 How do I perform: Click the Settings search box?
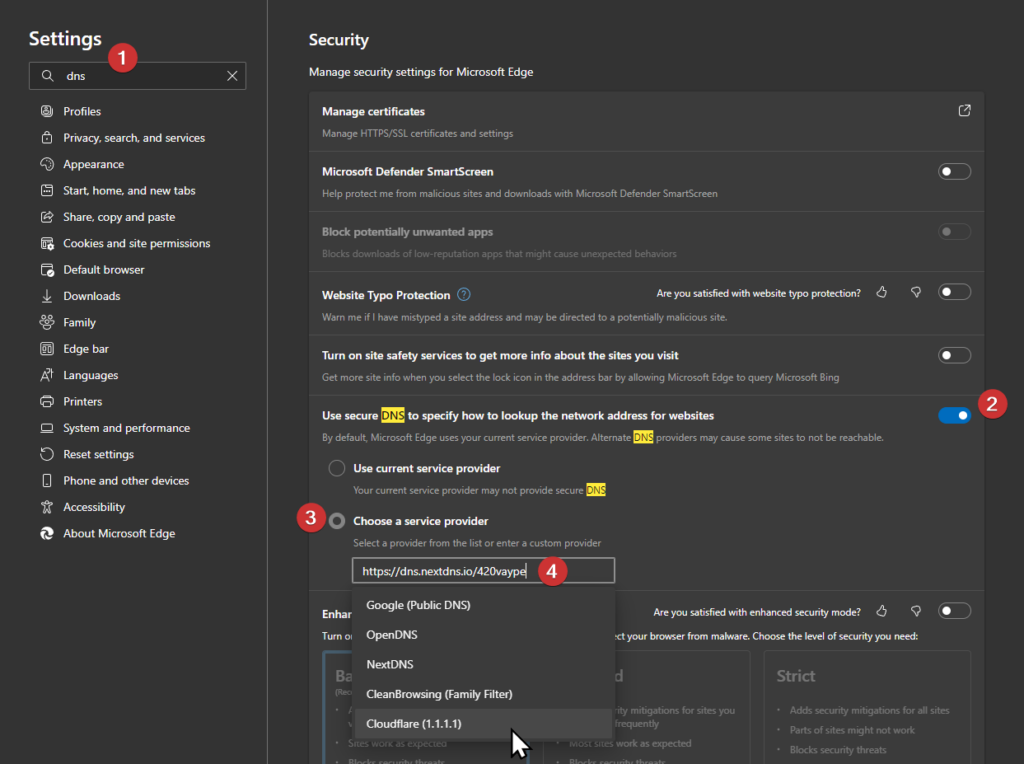[x=137, y=76]
